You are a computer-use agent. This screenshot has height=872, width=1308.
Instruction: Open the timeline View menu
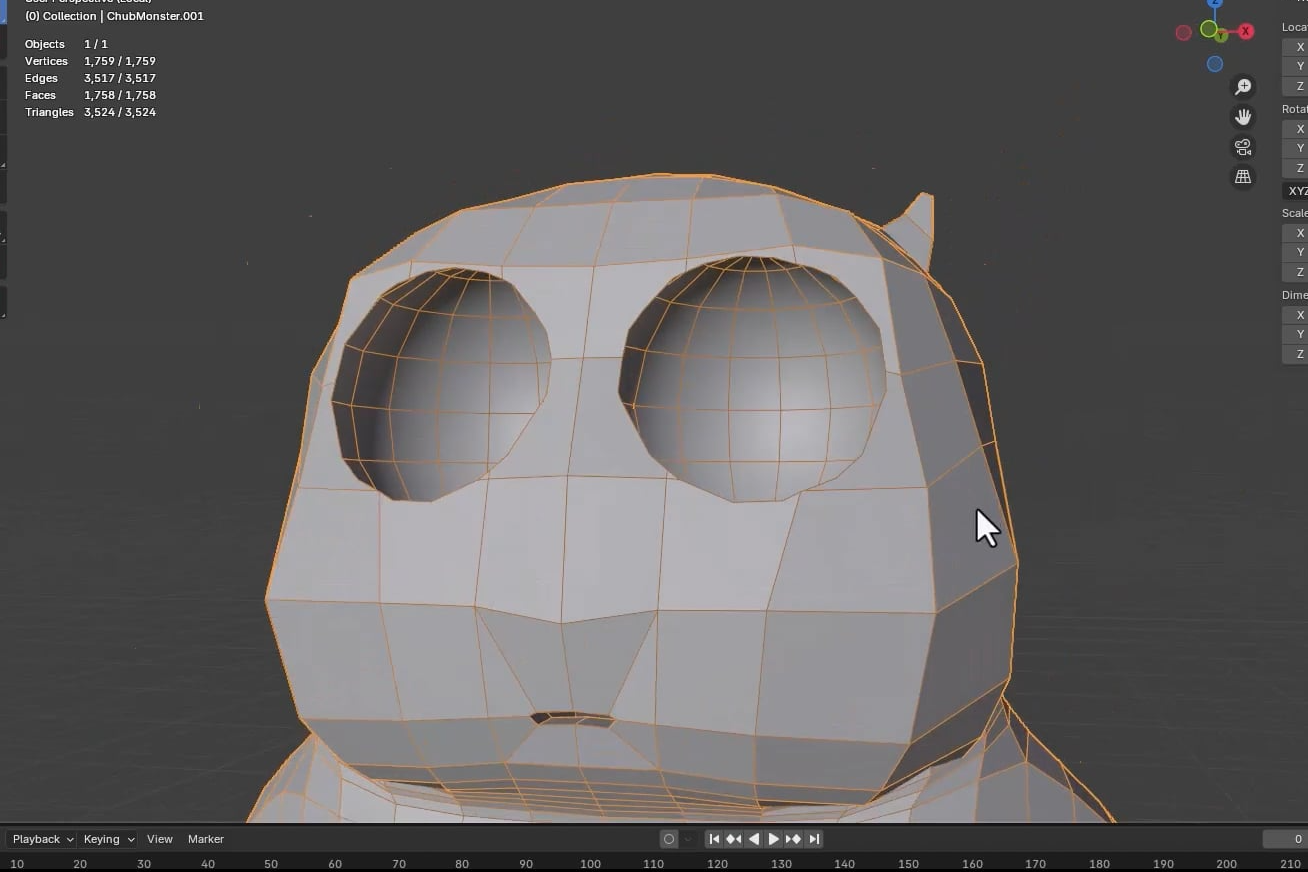tap(160, 839)
